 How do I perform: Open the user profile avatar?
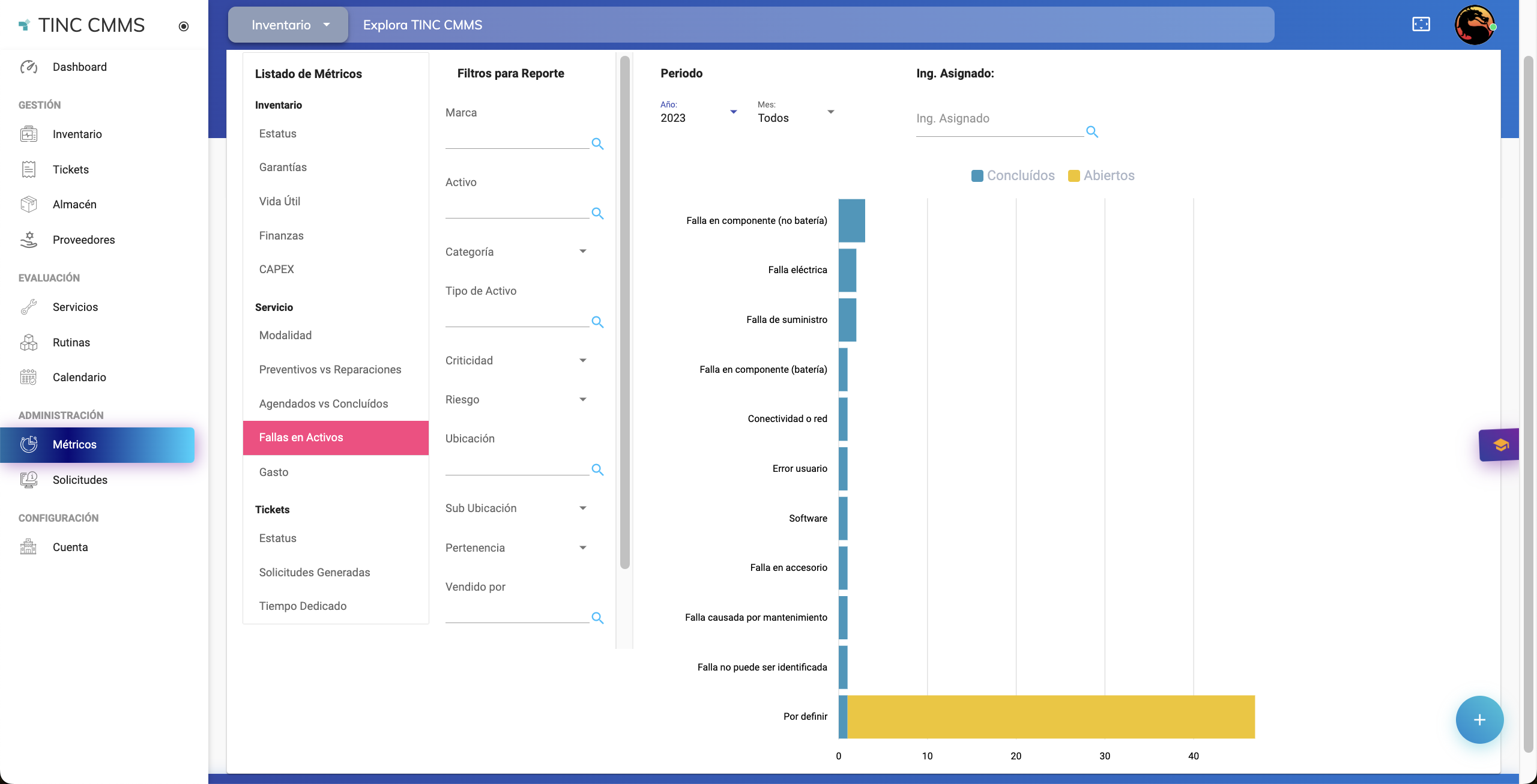click(x=1475, y=25)
